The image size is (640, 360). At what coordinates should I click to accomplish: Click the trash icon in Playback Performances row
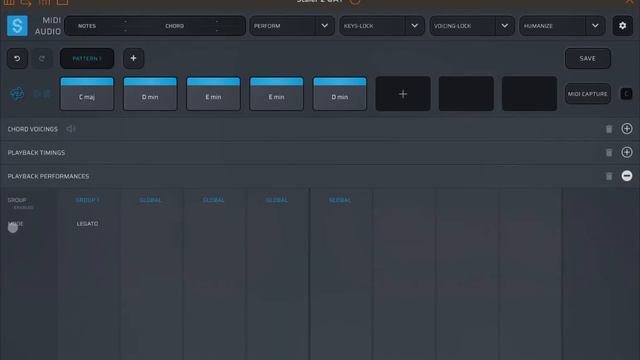click(609, 176)
